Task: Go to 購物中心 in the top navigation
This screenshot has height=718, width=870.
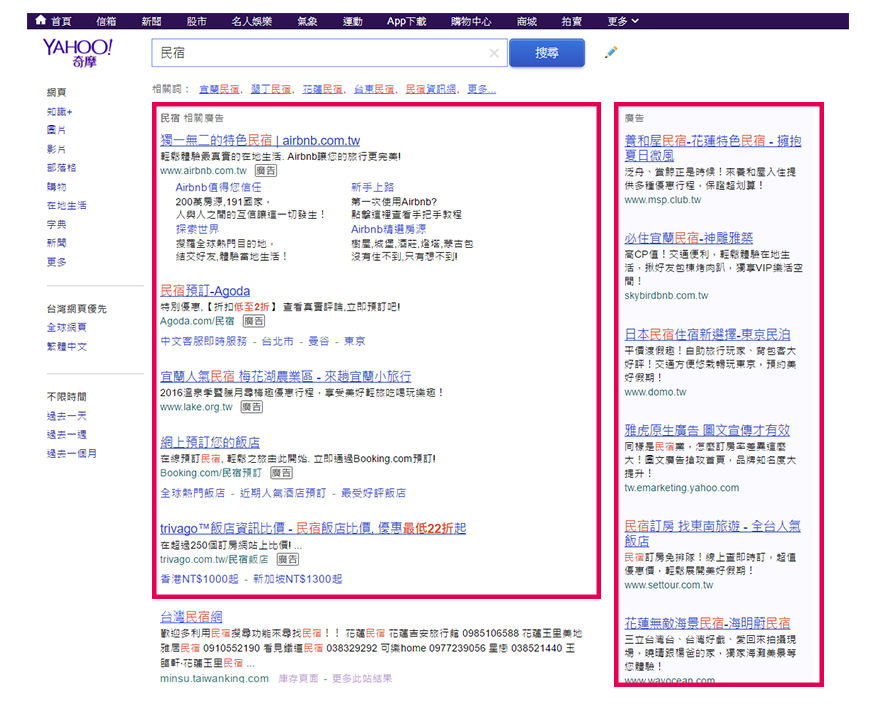Action: [x=471, y=21]
